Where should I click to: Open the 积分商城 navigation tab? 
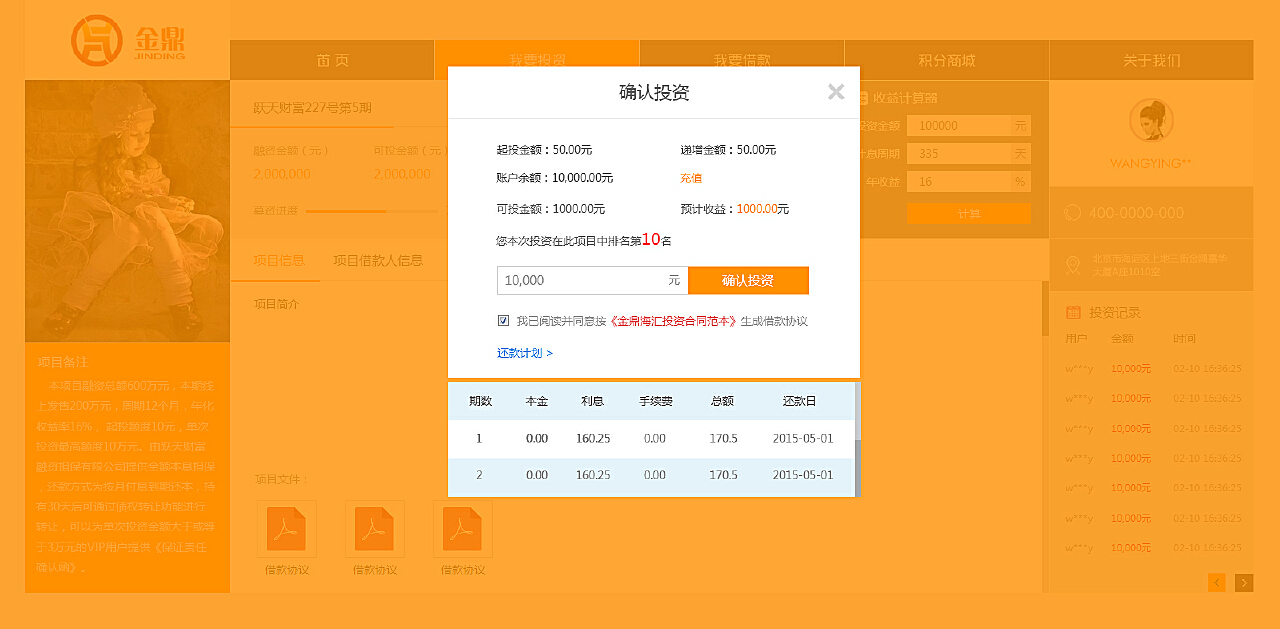point(947,60)
